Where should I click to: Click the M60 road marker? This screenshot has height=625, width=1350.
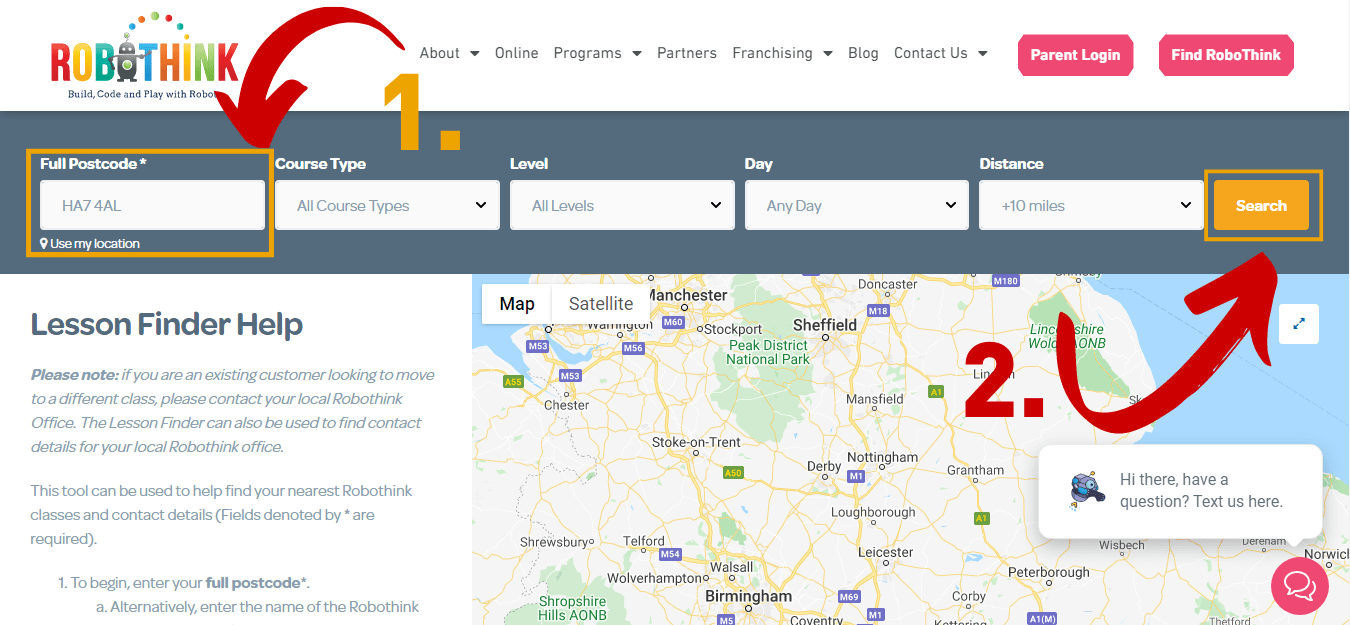(x=673, y=322)
